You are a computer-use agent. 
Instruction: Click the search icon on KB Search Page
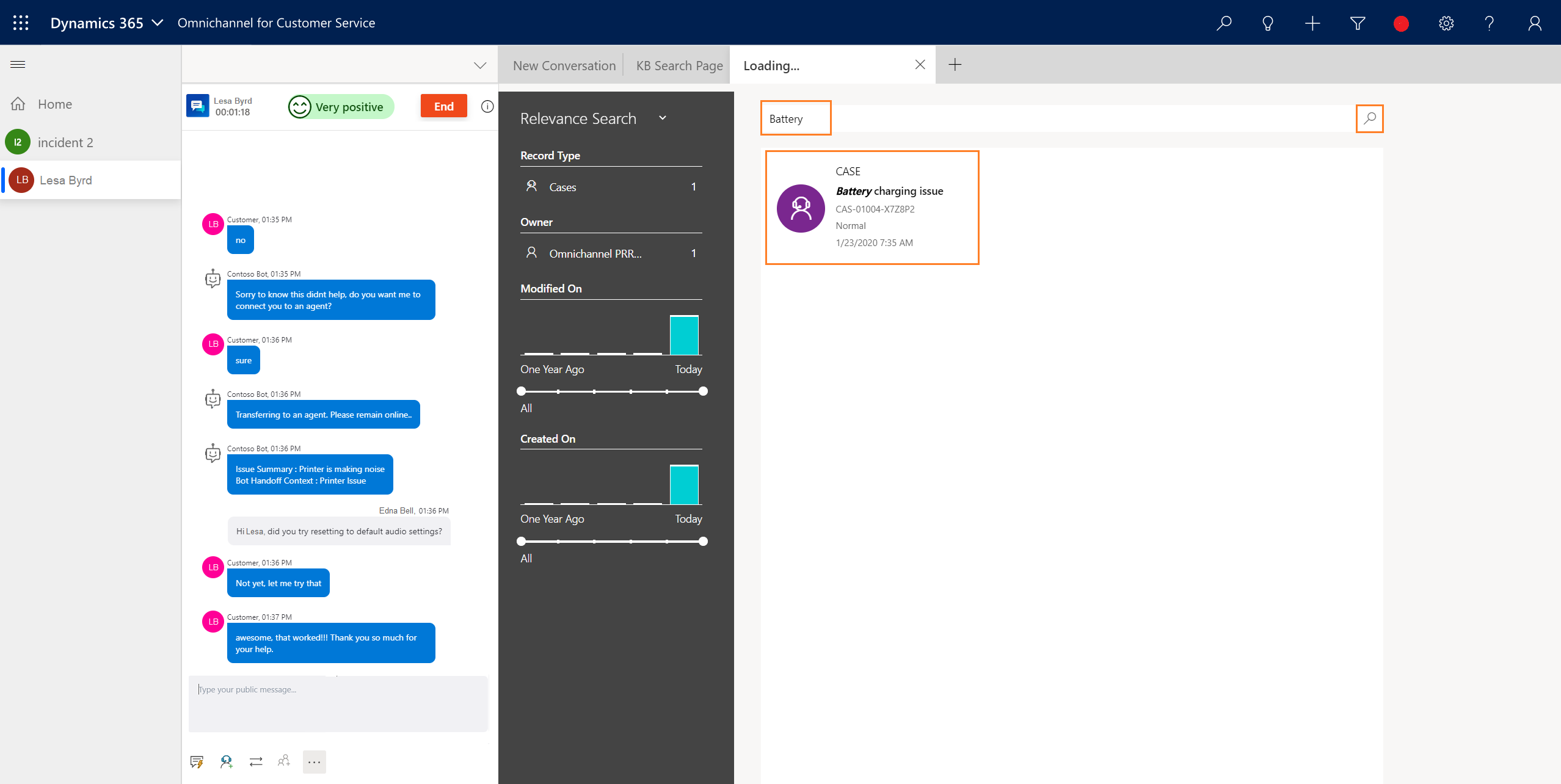(x=1369, y=118)
